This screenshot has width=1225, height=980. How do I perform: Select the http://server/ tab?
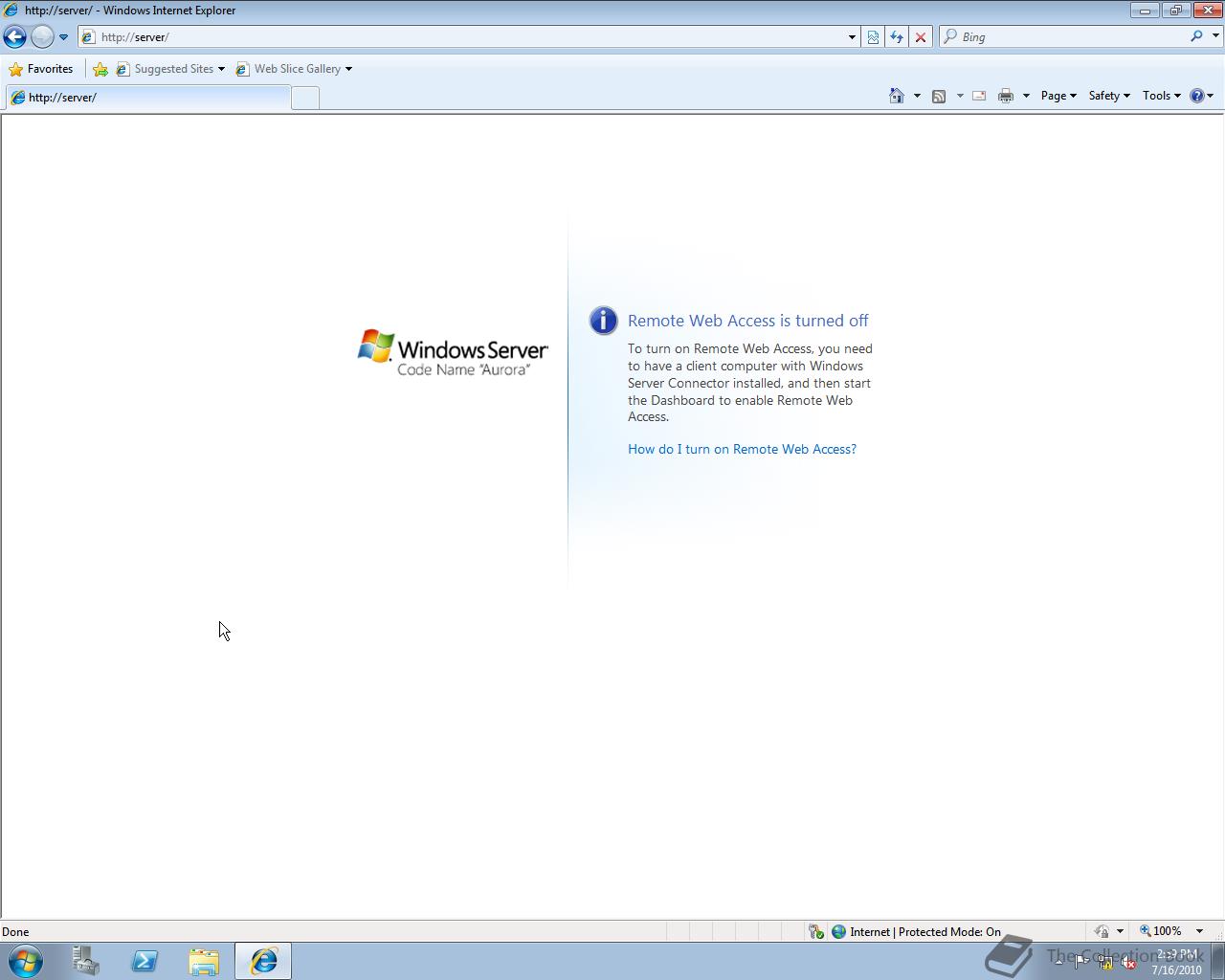pos(147,98)
